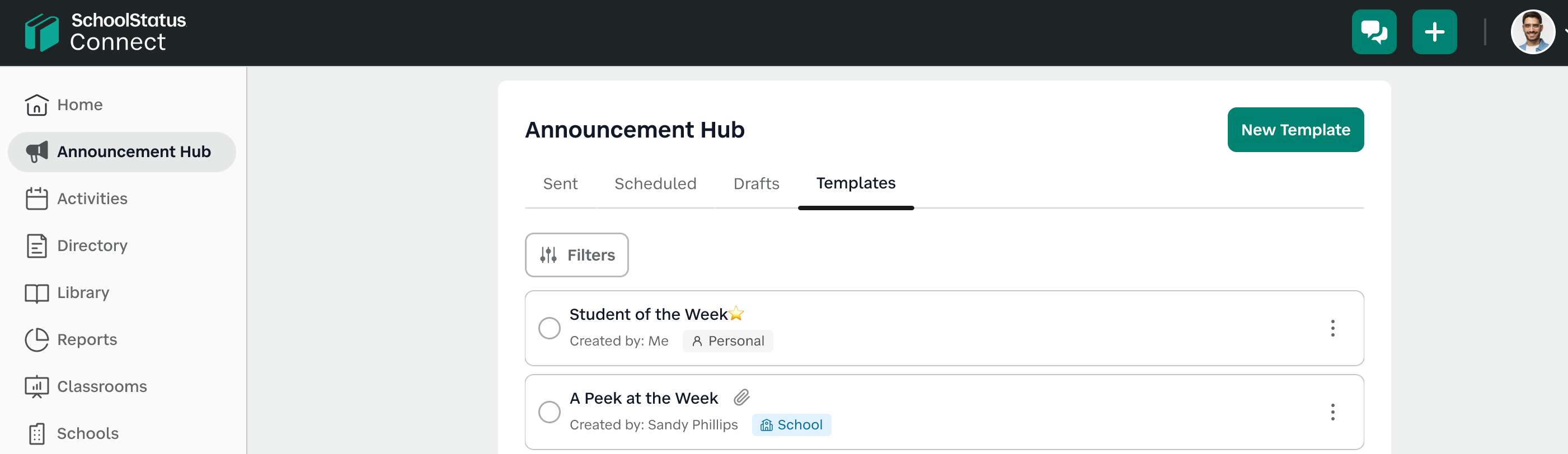This screenshot has height=454, width=1568.
Task: Open the chat messages icon
Action: pos(1373,32)
